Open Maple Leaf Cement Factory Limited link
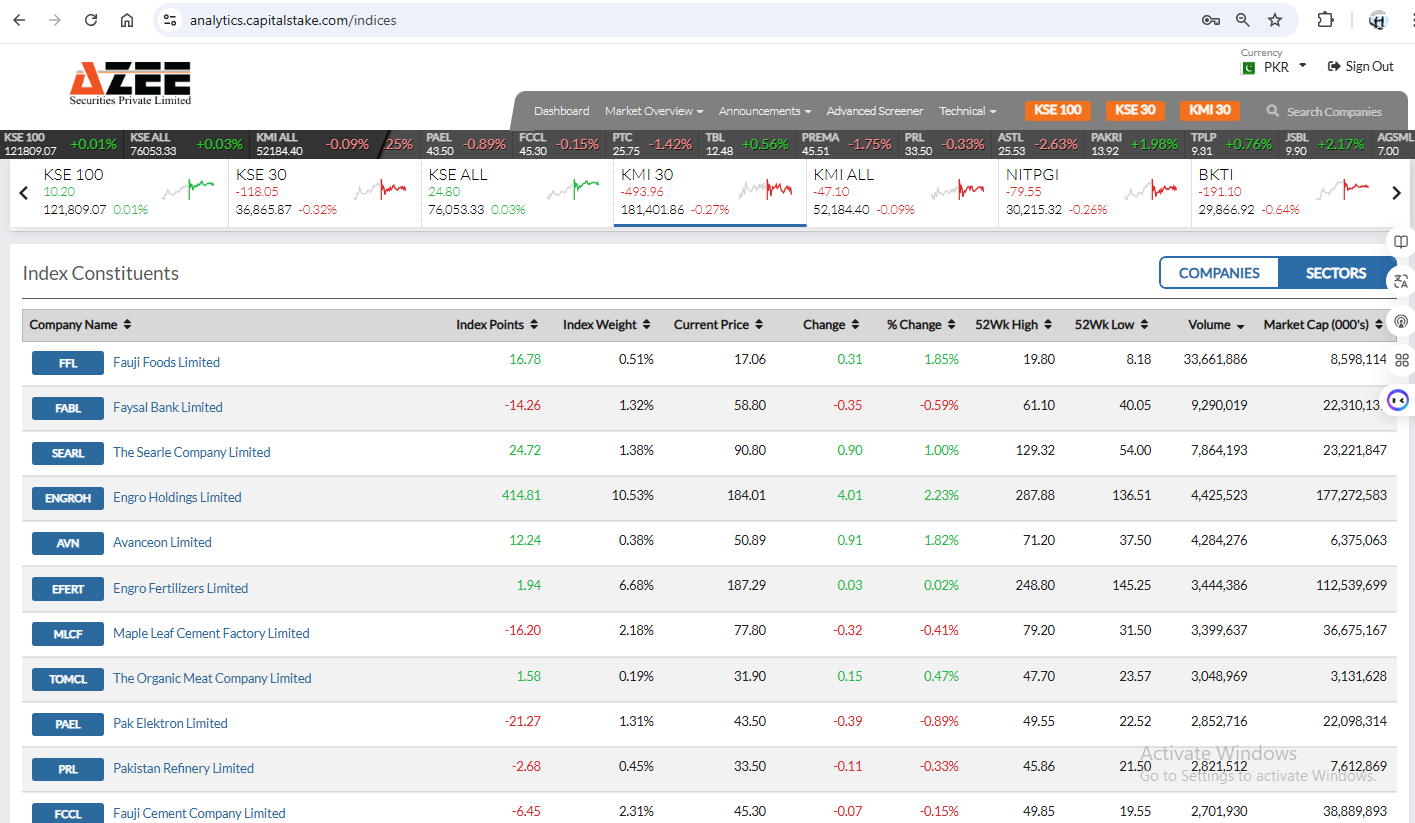 211,633
